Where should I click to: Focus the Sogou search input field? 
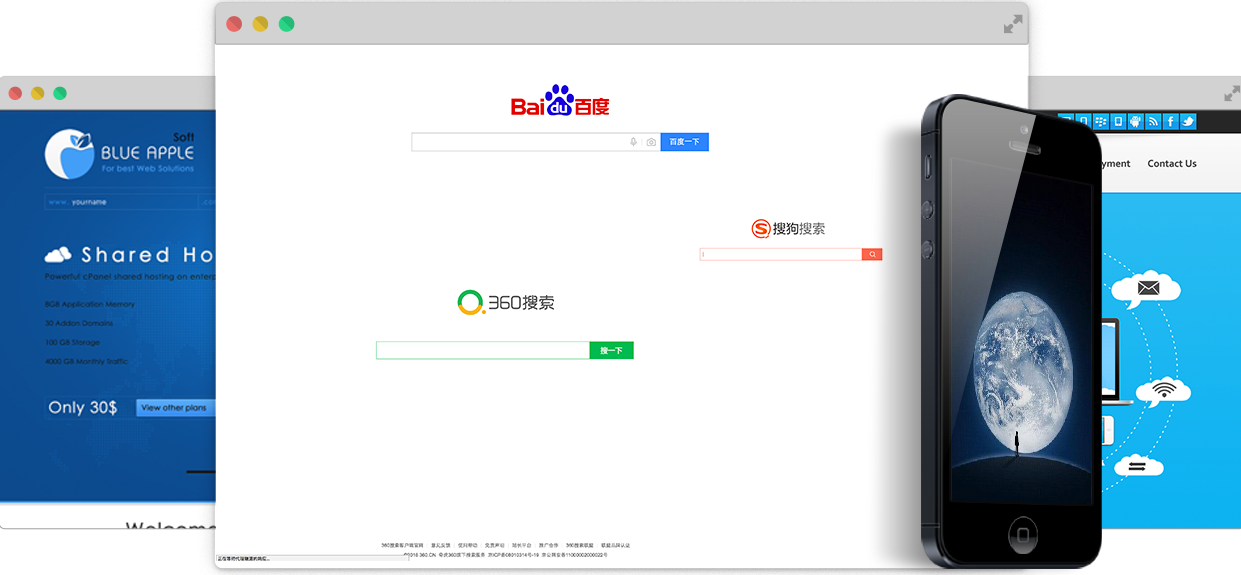(x=781, y=255)
